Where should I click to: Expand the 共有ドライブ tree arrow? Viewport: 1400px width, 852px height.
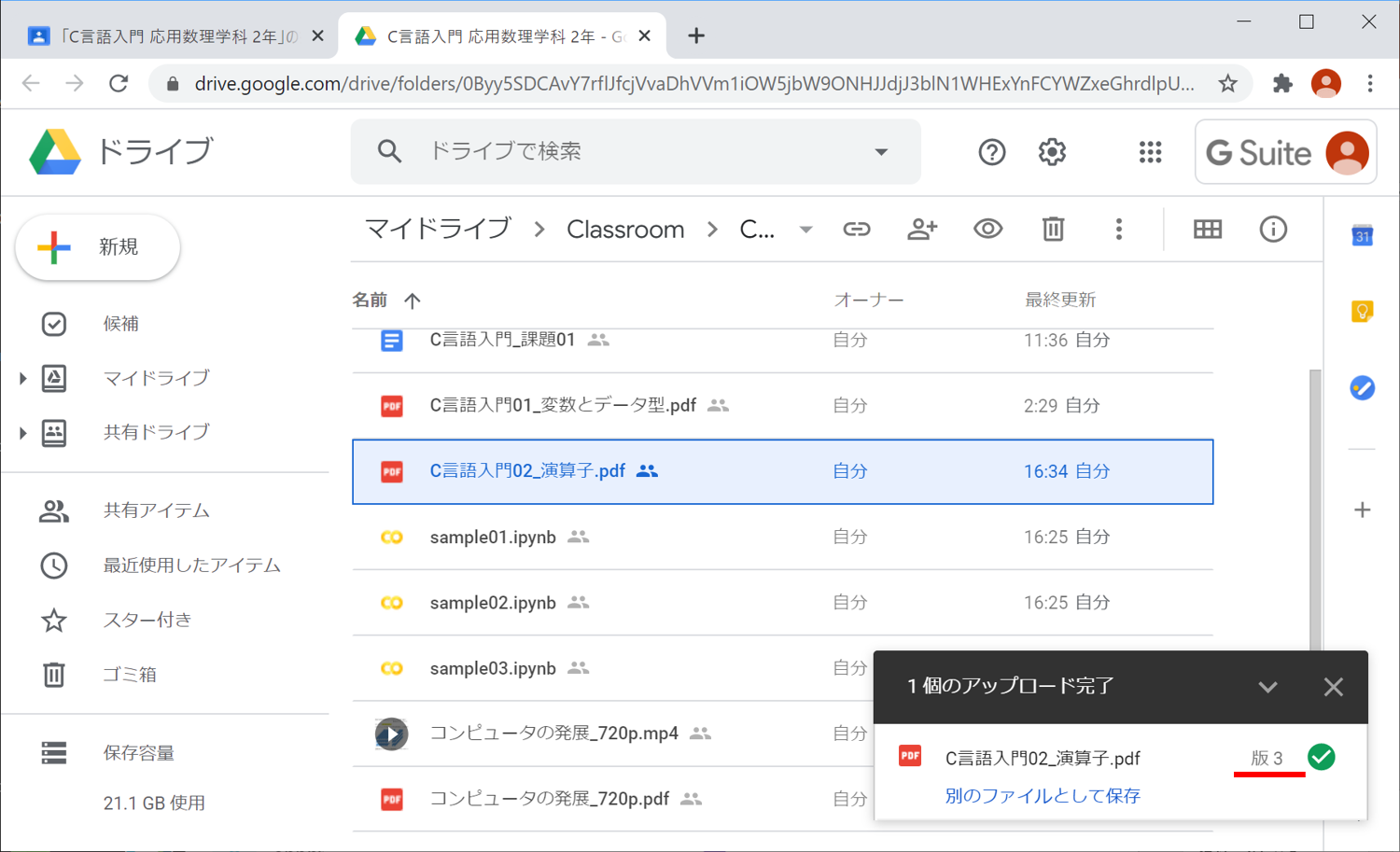click(22, 433)
